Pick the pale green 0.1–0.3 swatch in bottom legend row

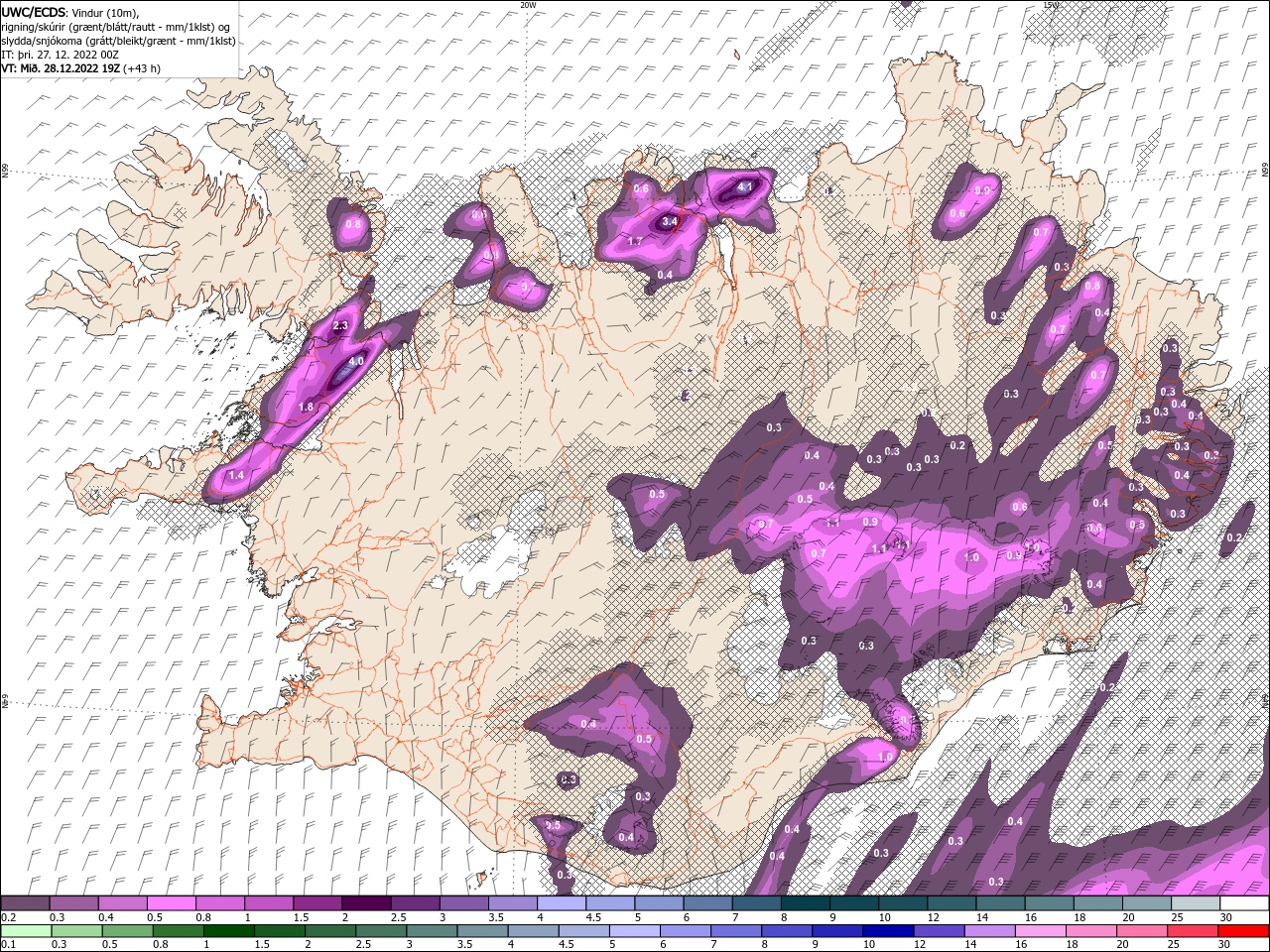click(x=25, y=930)
